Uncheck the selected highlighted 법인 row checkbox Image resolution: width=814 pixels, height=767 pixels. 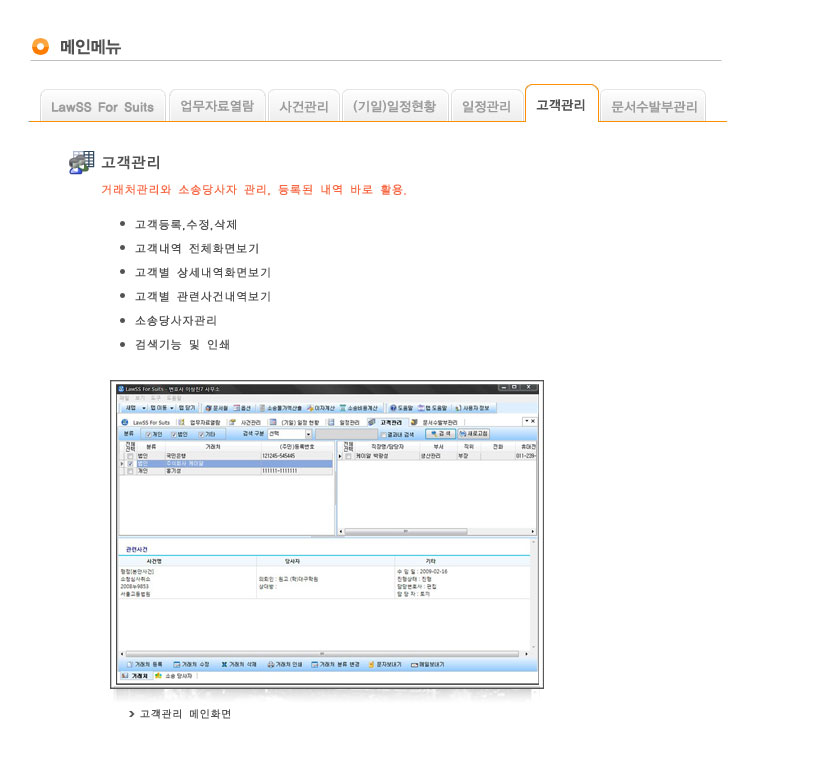tap(130, 464)
